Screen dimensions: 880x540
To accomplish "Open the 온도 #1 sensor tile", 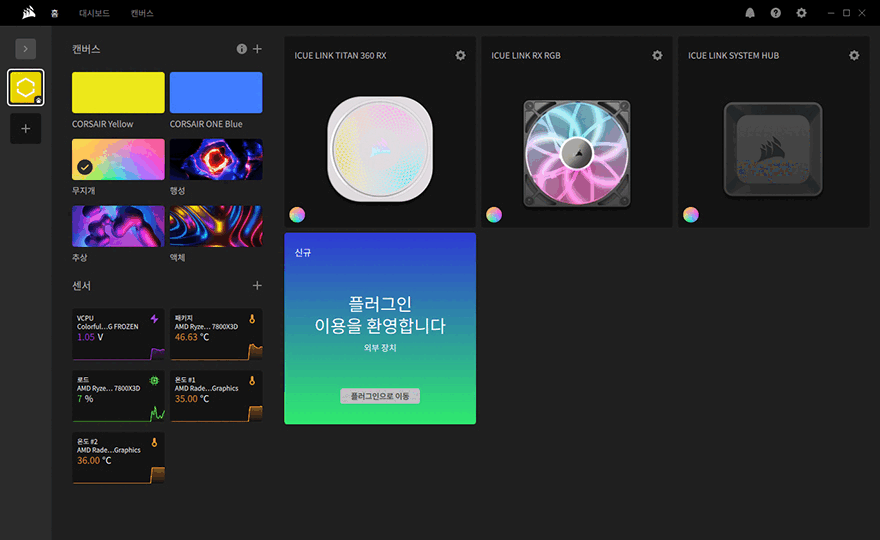I will pos(216,396).
